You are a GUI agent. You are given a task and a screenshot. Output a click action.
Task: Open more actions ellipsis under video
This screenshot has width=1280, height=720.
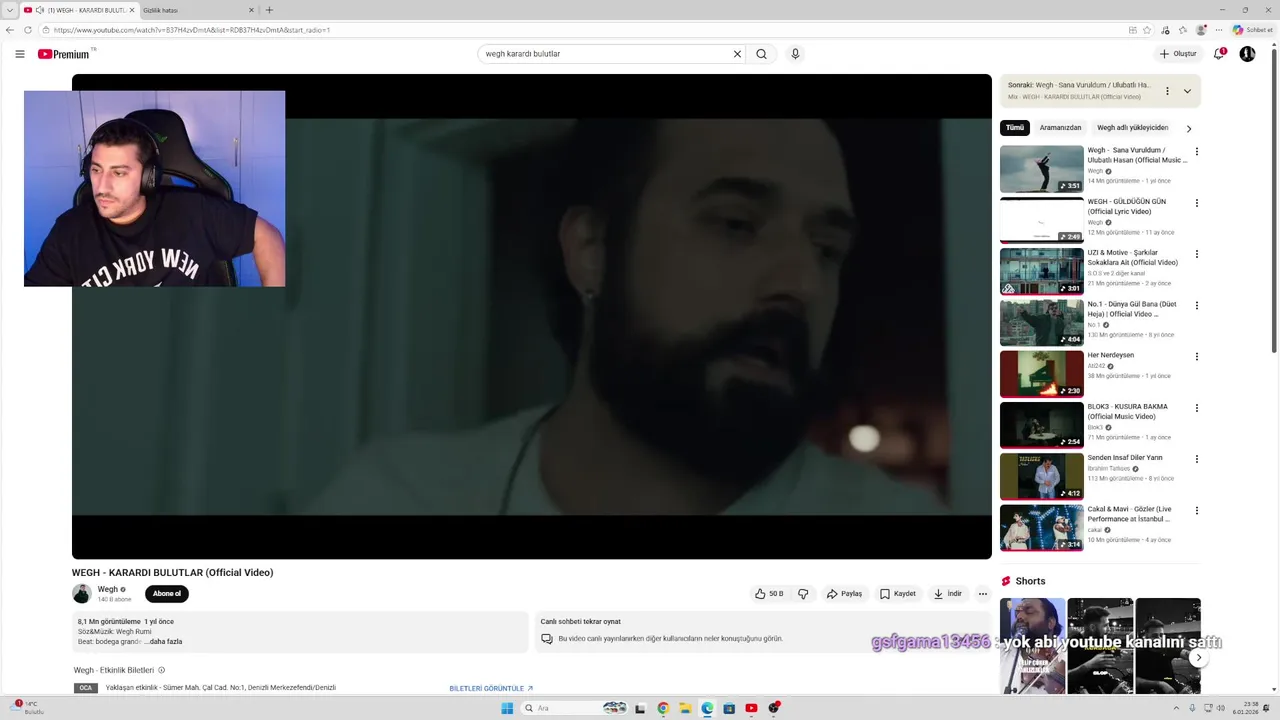point(982,594)
